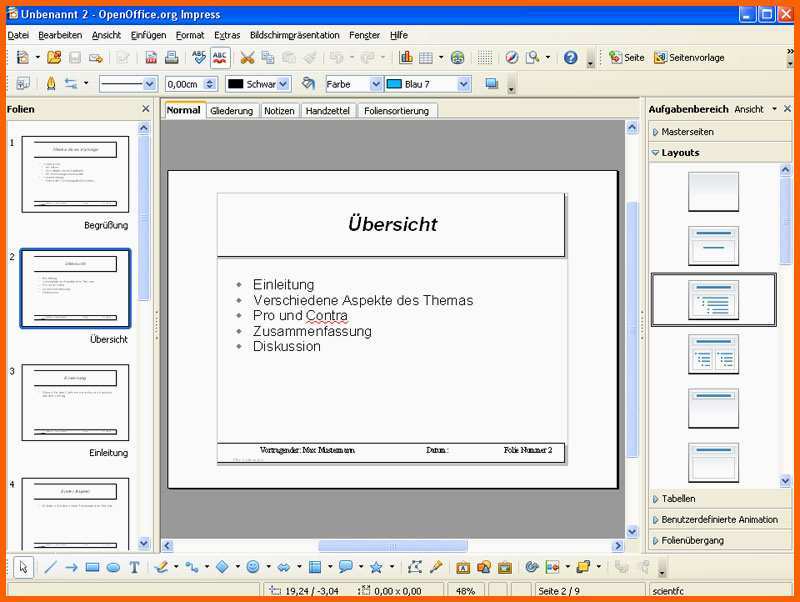Viewport: 800px width, 602px height.
Task: Click the Zoom magnifier icon
Action: point(533,58)
